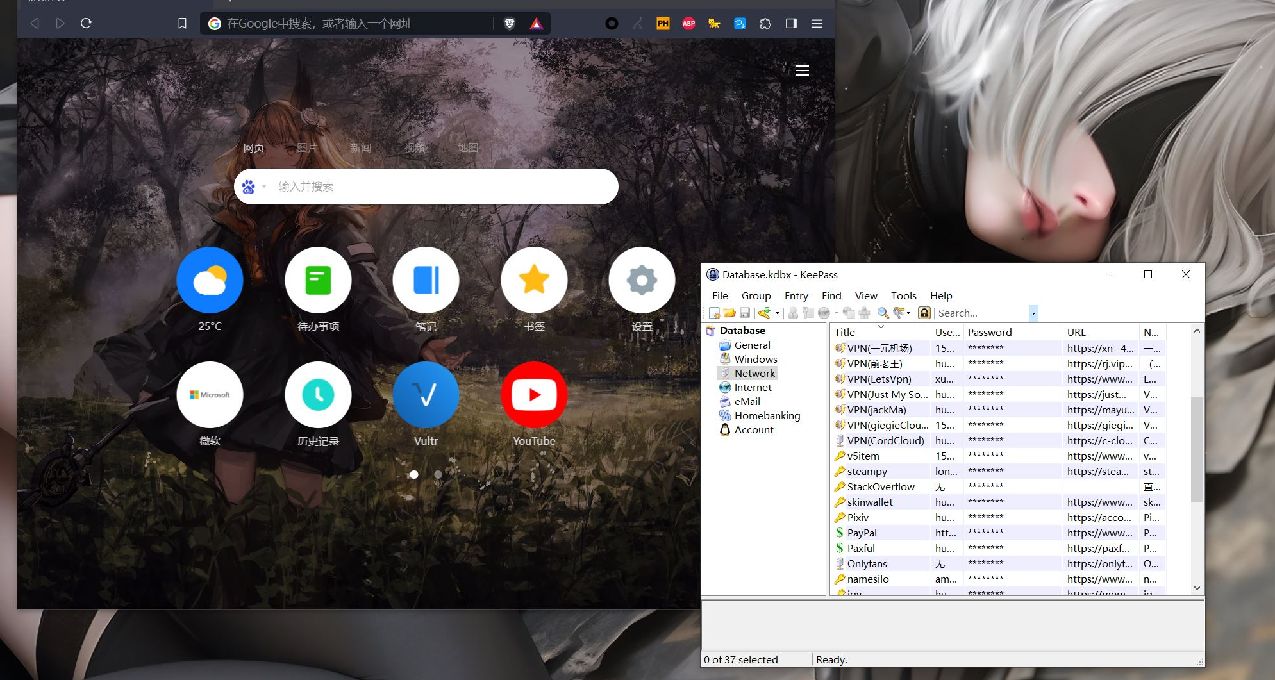Open the 25°C weather shortcut
1275x680 pixels.
[210, 281]
